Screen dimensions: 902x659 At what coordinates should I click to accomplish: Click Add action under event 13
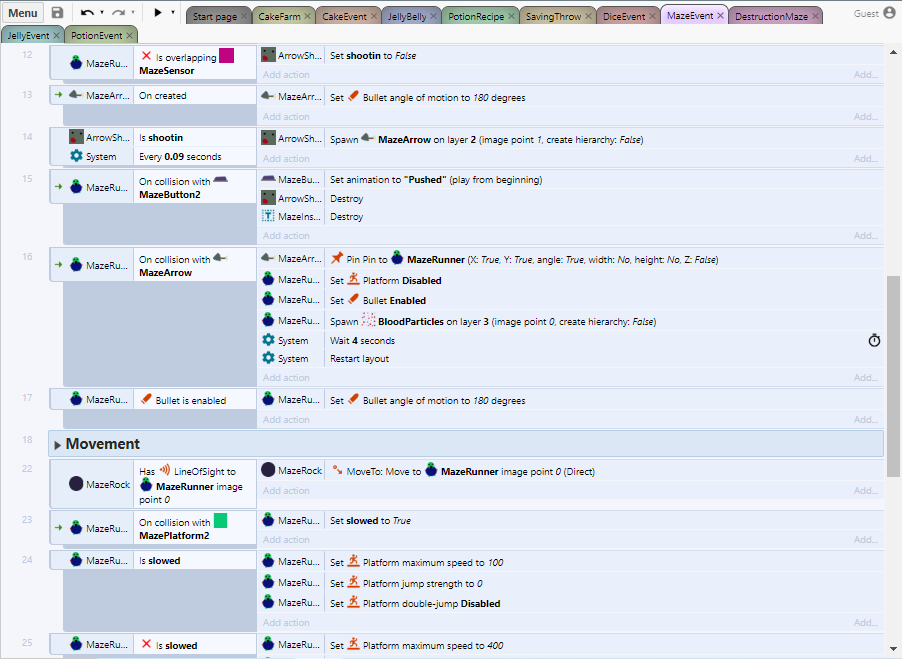coord(286,117)
